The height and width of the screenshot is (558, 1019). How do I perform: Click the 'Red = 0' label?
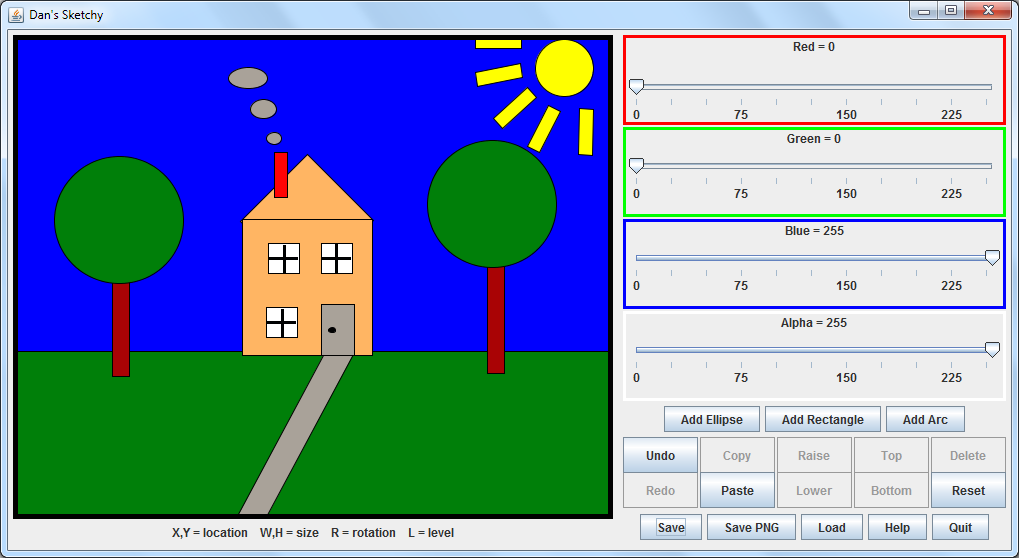point(814,47)
